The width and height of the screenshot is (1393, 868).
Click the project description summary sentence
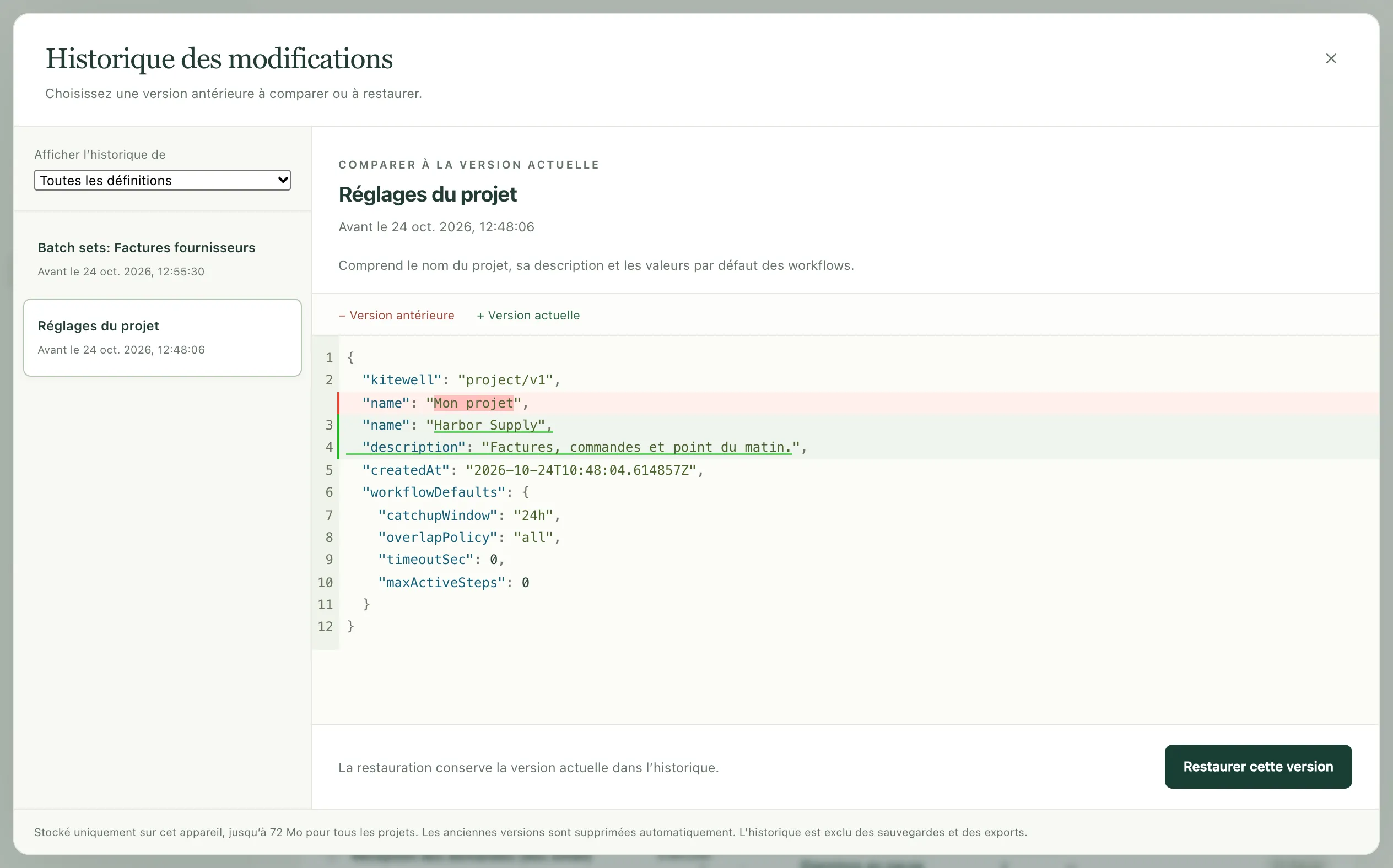[x=596, y=265]
